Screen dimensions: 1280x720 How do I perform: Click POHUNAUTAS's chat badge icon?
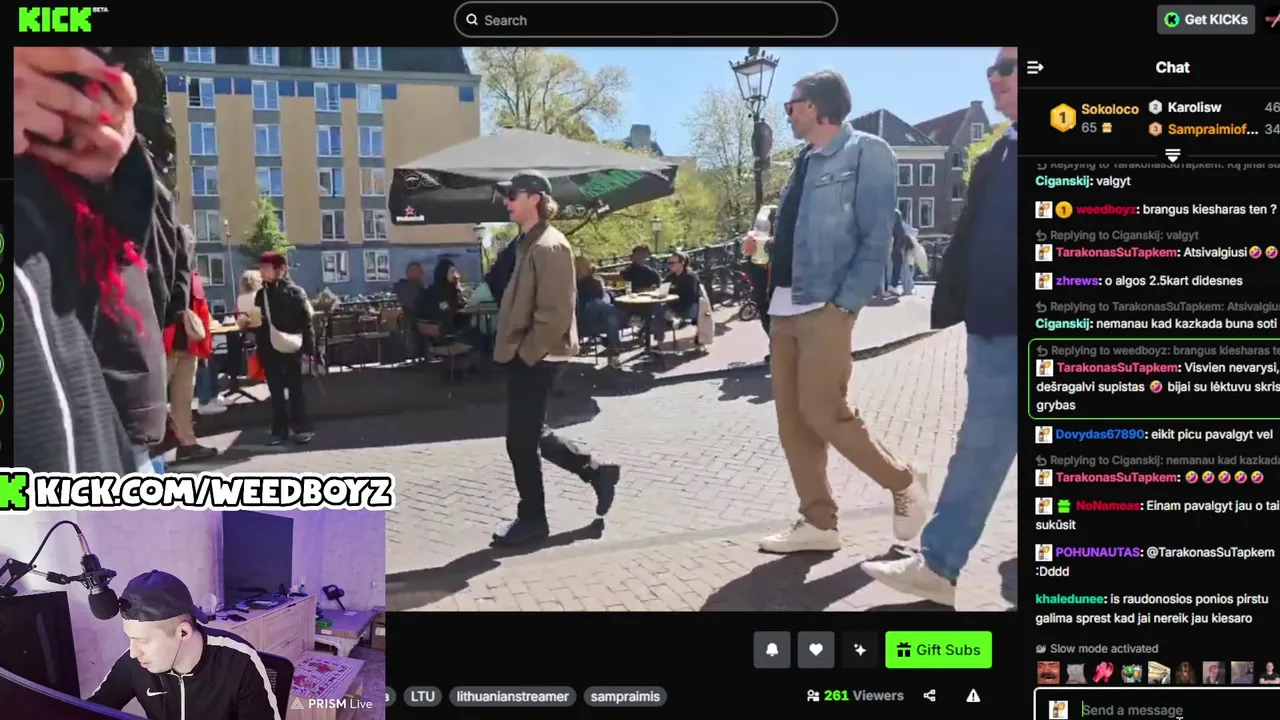point(1044,552)
